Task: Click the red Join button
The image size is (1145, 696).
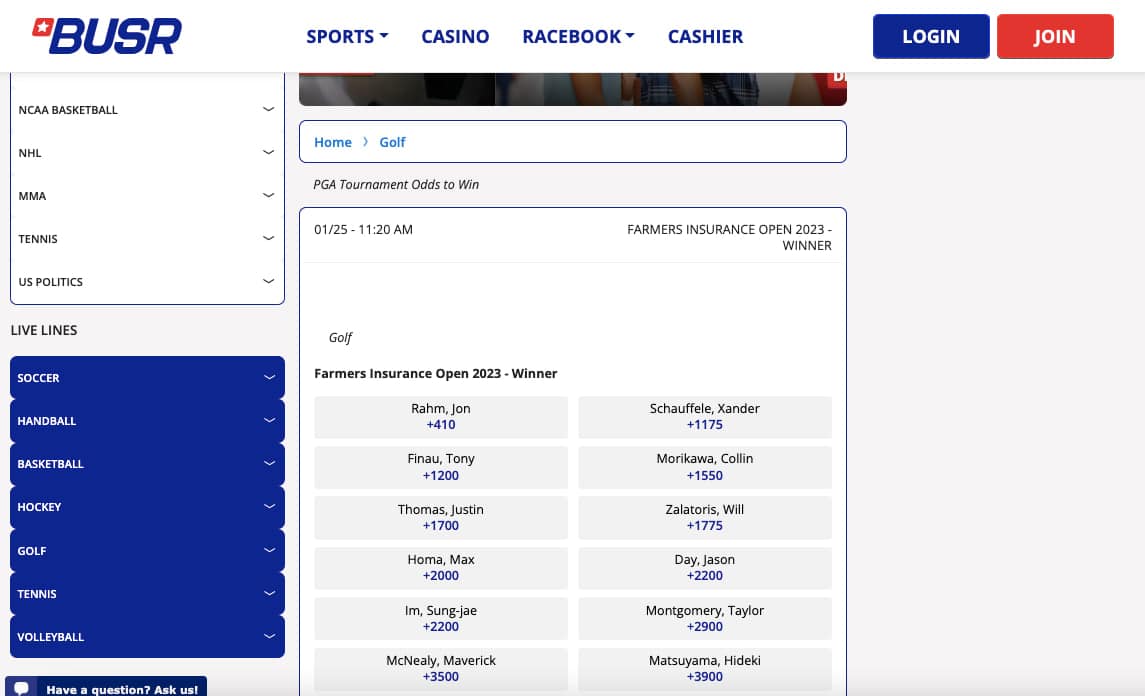Action: coord(1055,37)
